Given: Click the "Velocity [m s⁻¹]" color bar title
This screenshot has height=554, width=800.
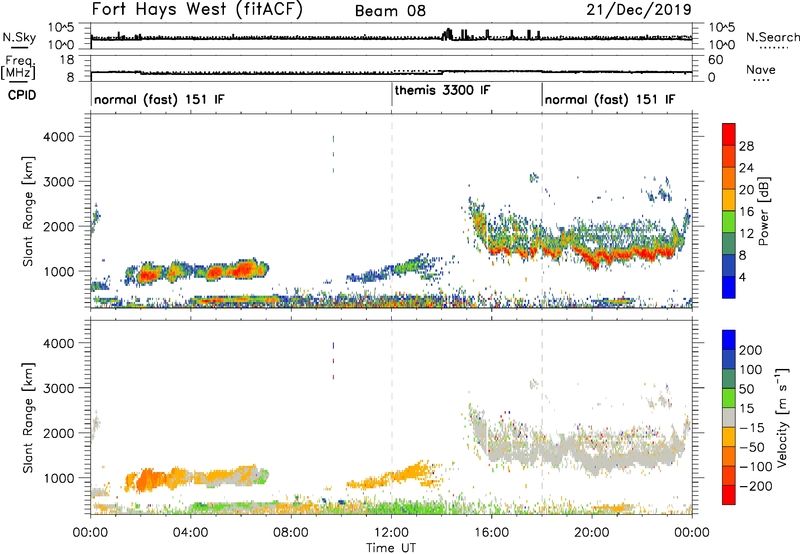Looking at the screenshot, I should 782,417.
